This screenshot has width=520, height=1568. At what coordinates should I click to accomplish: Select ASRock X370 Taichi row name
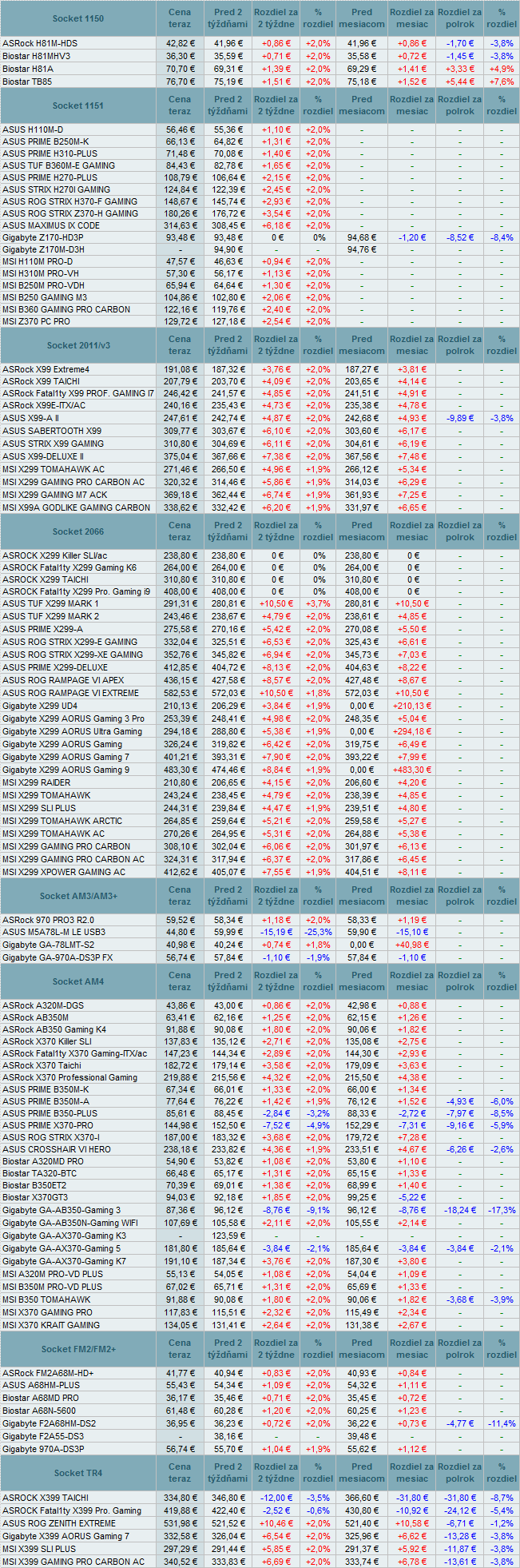(x=42, y=1065)
